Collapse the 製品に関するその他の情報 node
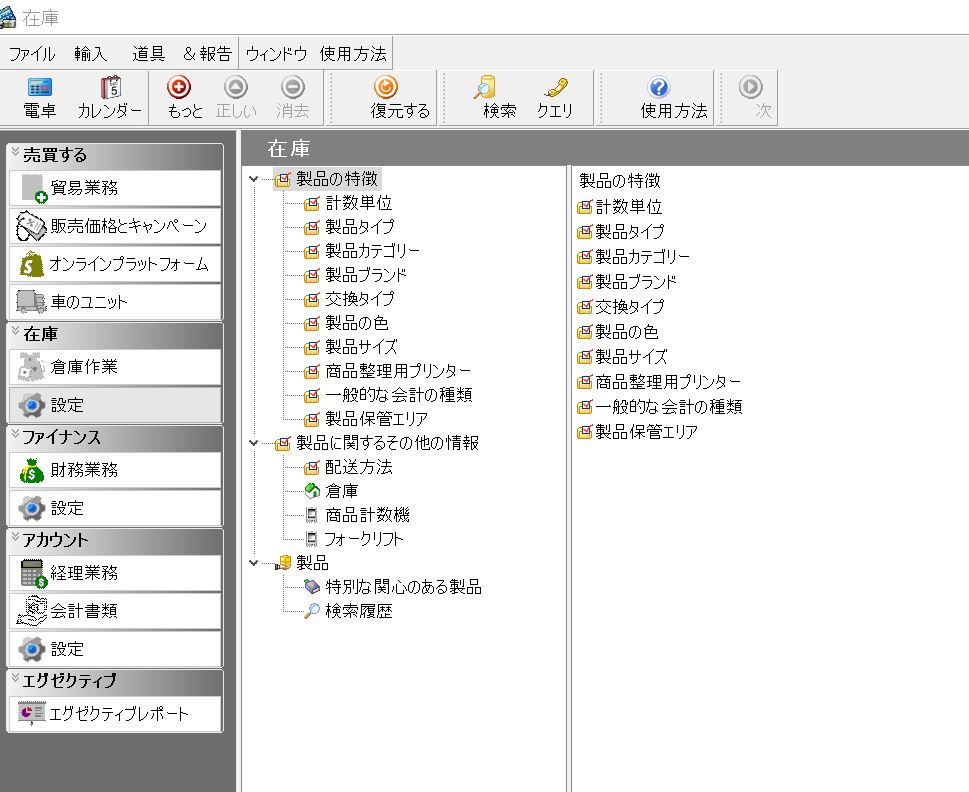Viewport: 969px width, 792px height. coord(254,443)
